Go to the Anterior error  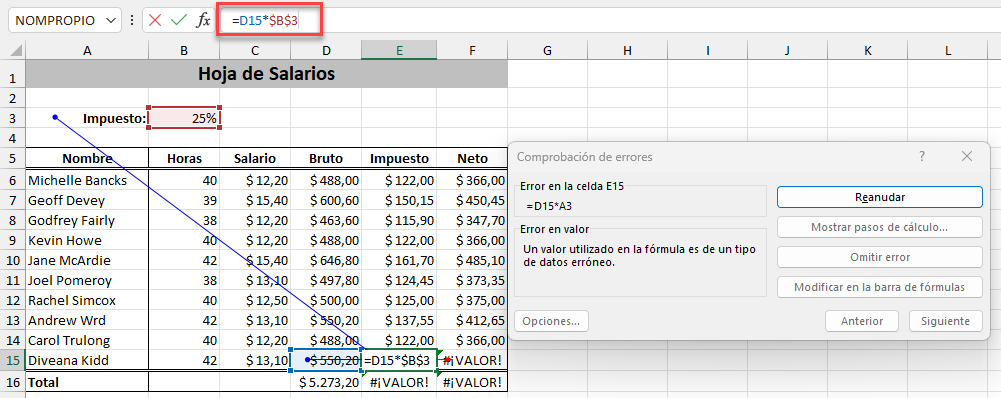(x=862, y=321)
